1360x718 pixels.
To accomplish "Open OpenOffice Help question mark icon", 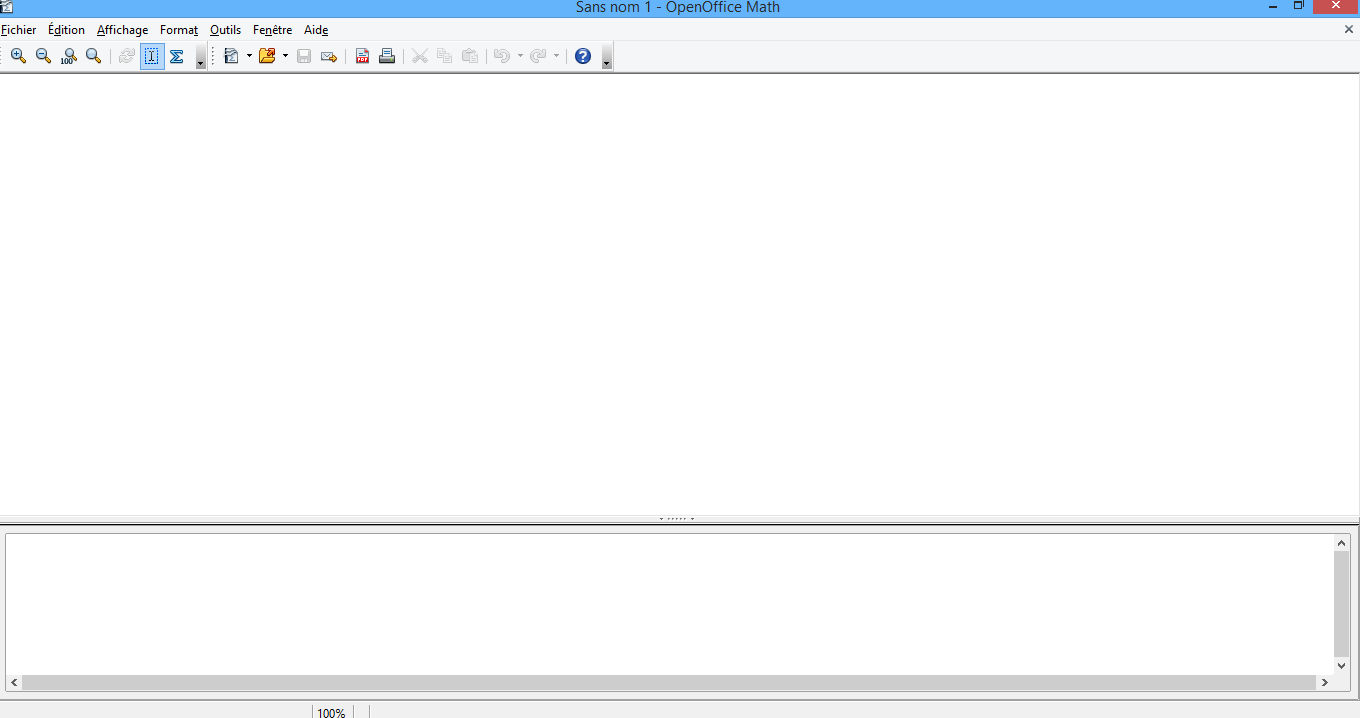I will 583,56.
